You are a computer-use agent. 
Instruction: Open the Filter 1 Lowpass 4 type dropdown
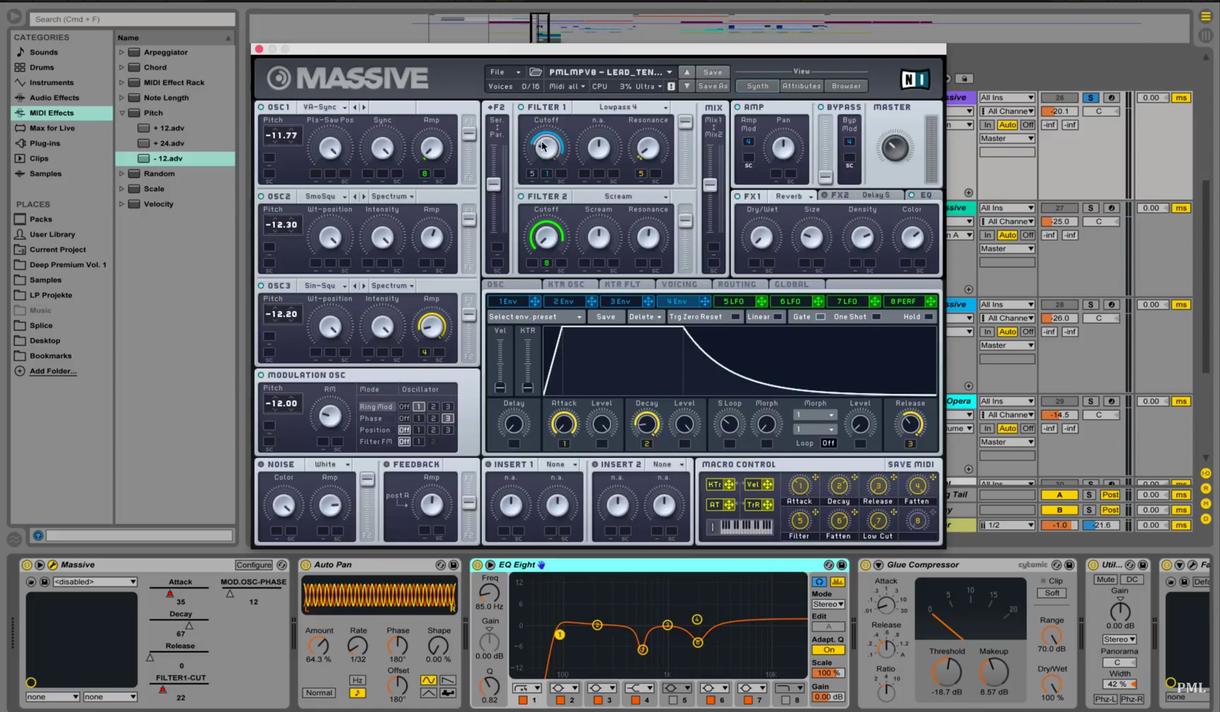(621, 107)
